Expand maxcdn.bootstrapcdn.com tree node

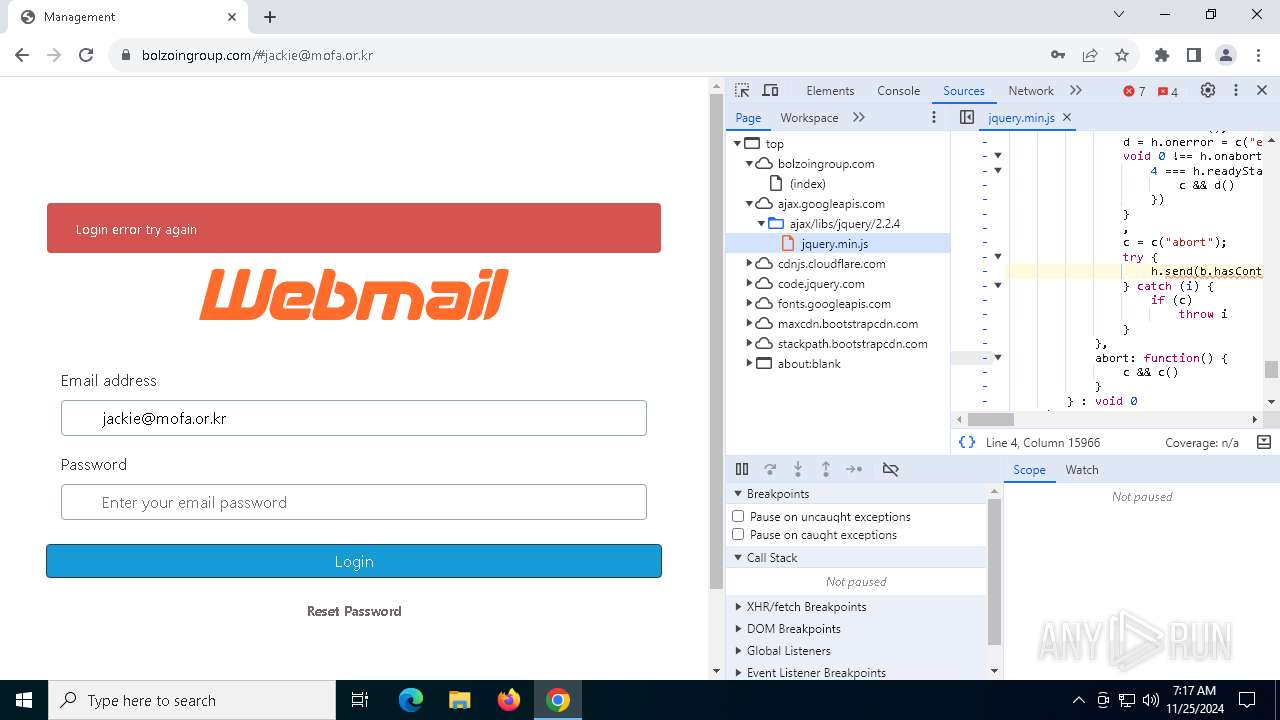749,323
